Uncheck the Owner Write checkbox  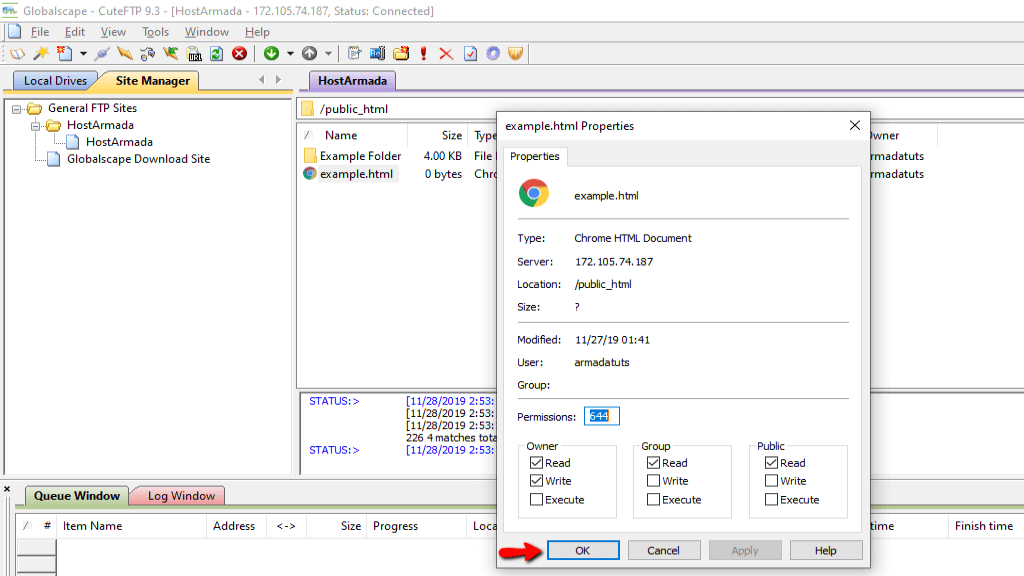click(x=537, y=481)
